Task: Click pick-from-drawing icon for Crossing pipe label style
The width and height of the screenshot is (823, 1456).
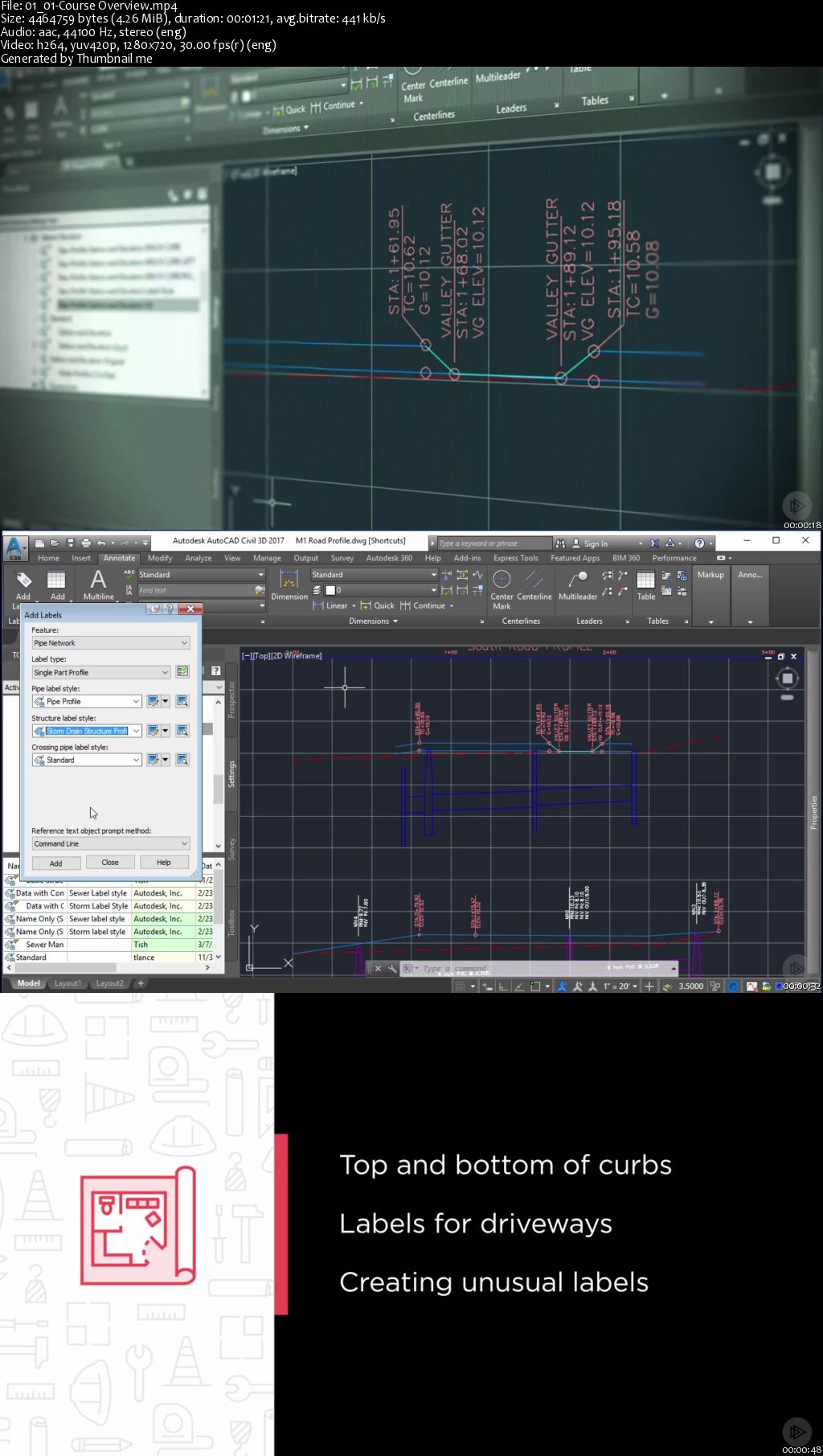Action: tap(182, 760)
